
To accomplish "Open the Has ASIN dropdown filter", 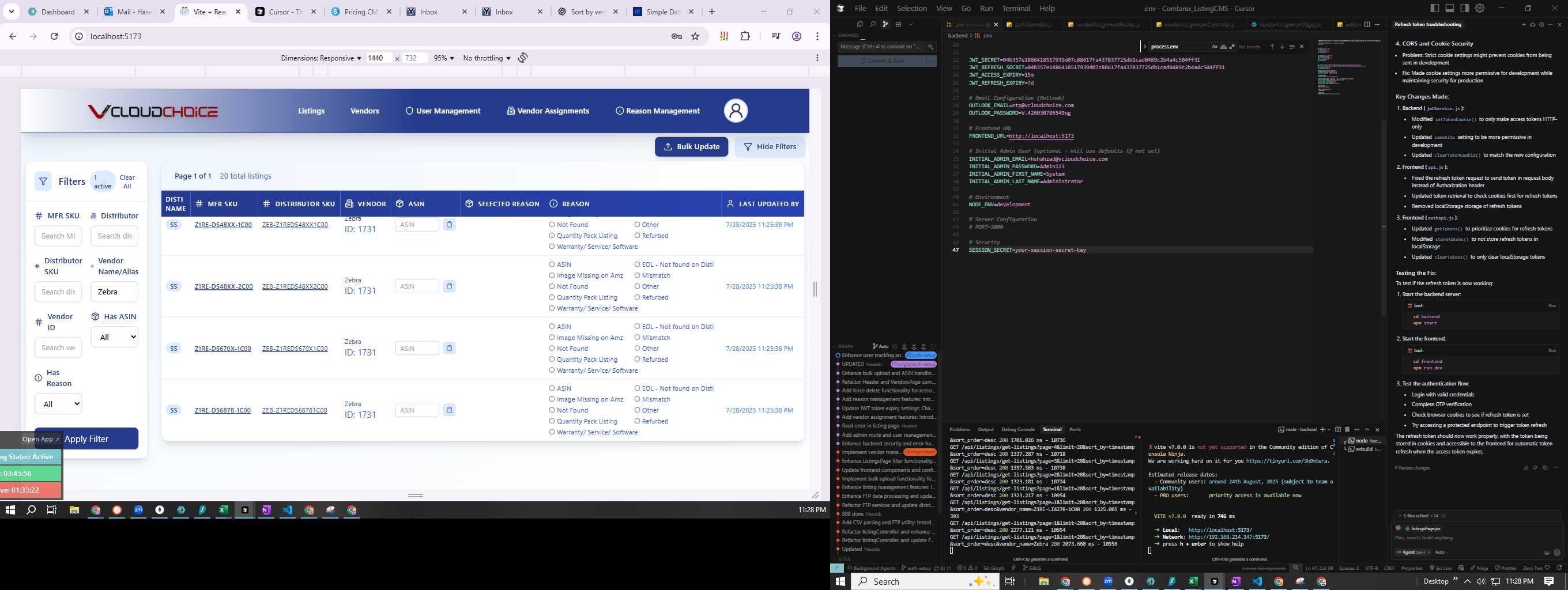I will (x=115, y=337).
